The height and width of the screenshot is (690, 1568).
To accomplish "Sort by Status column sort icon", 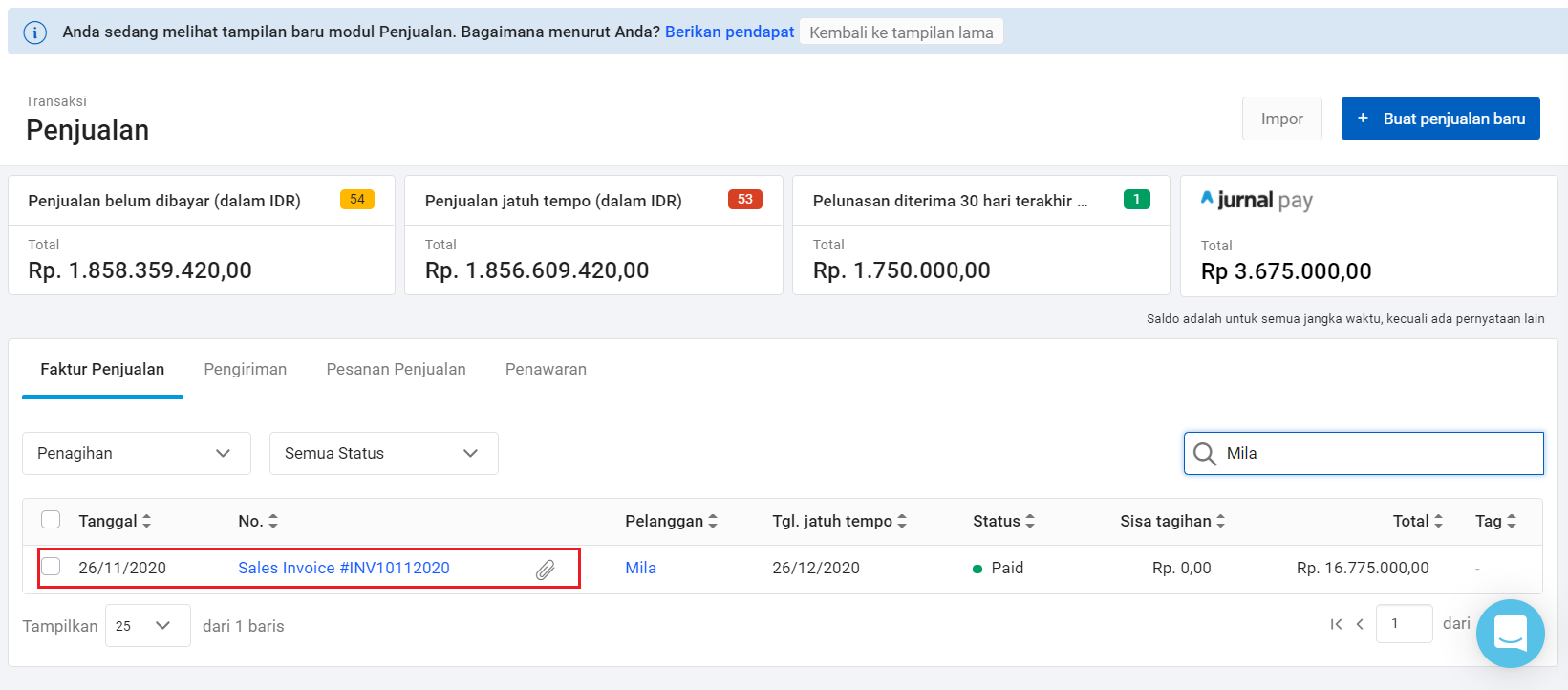I will [1030, 521].
